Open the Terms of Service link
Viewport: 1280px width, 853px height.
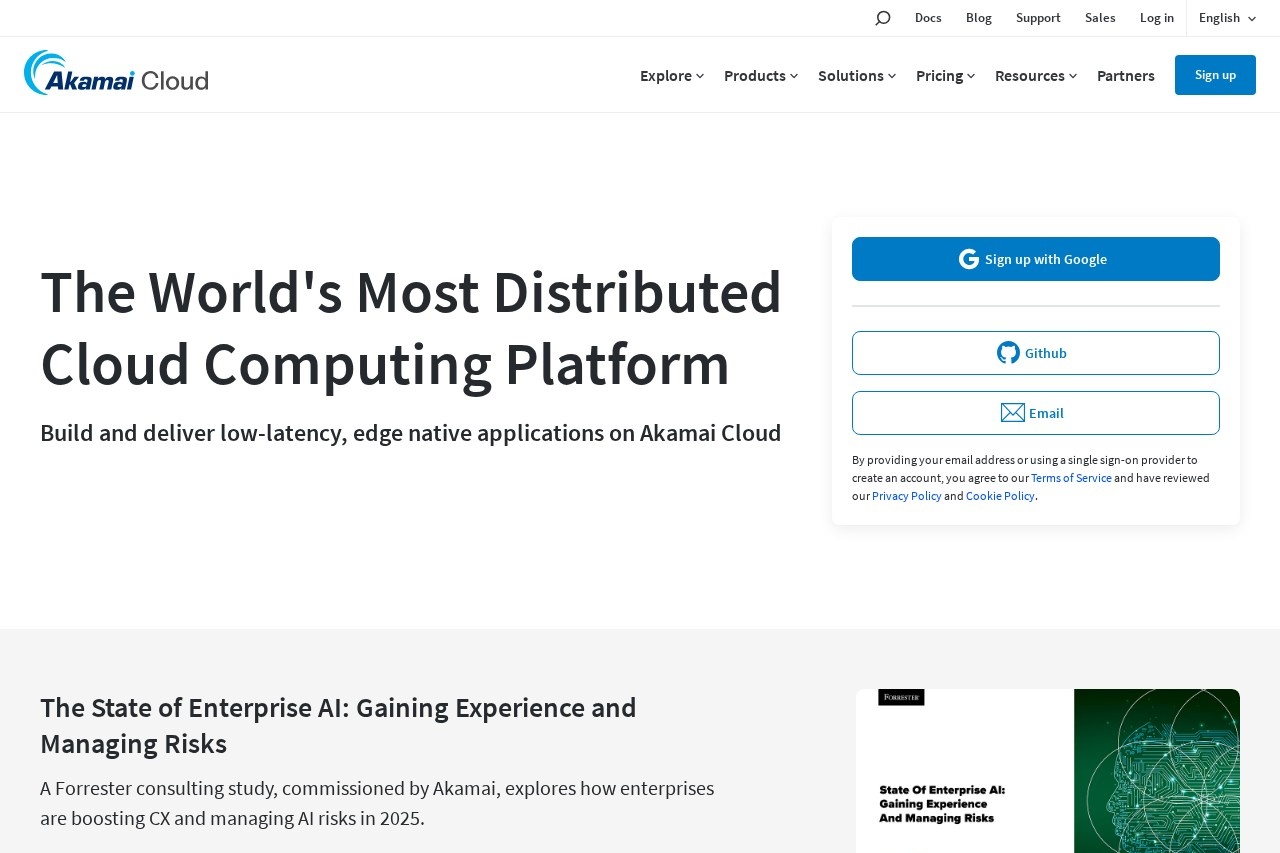coord(1071,478)
